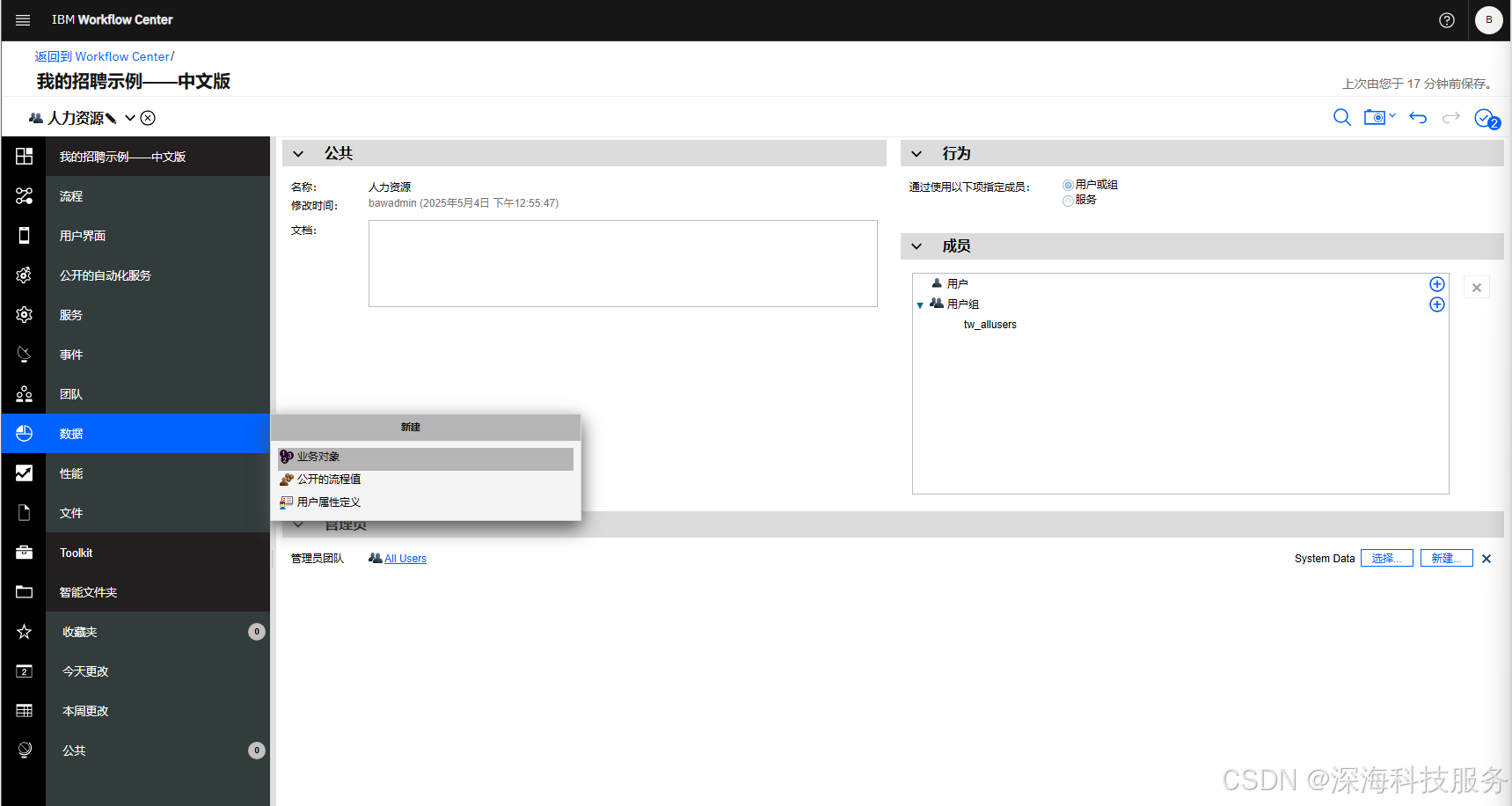Remove selected member with X button
1512x806 pixels.
pyautogui.click(x=1477, y=288)
